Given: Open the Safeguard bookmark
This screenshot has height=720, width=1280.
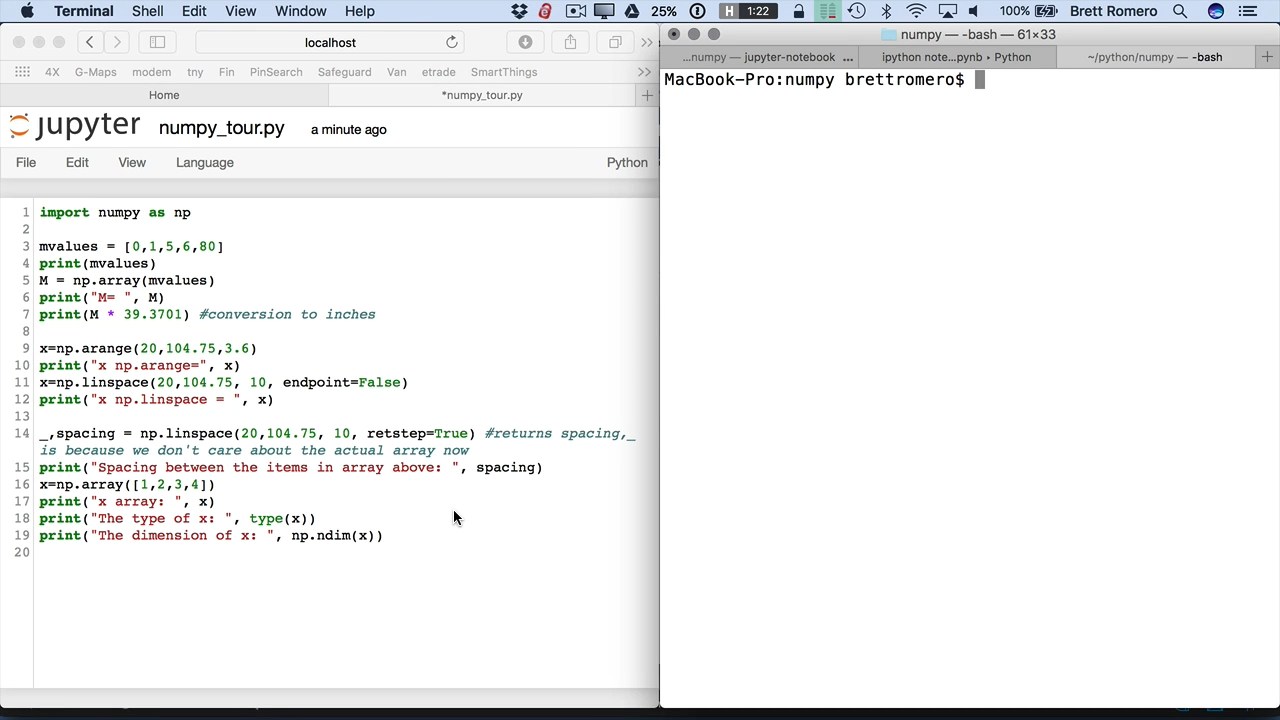Looking at the screenshot, I should pos(344,72).
